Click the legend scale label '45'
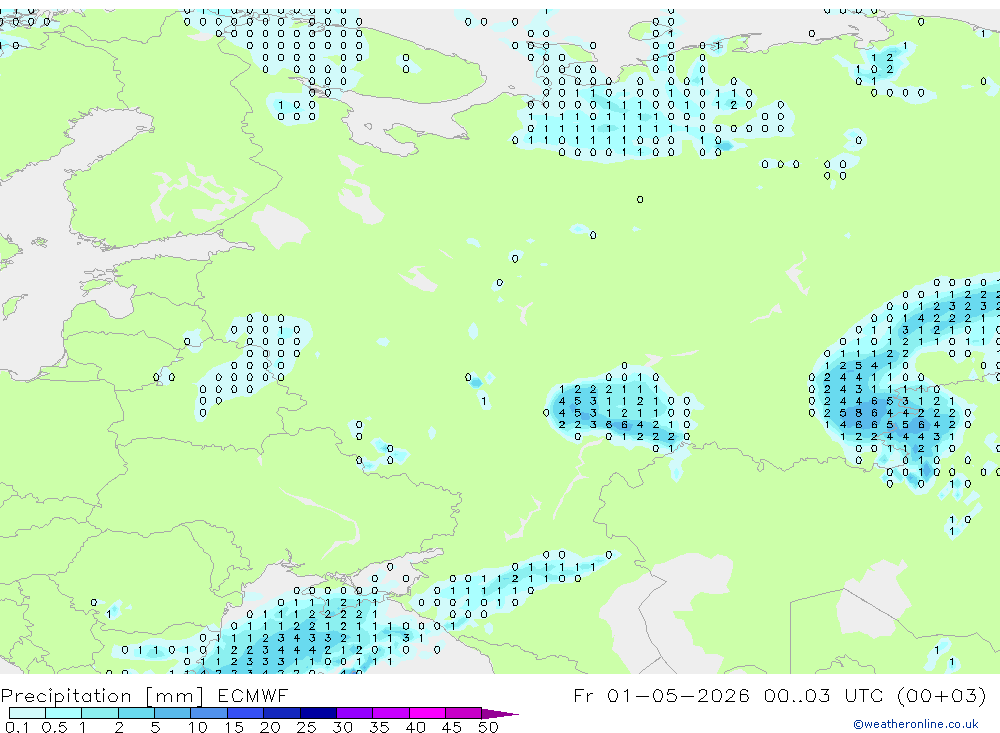Viewport: 1000px width, 733px height. (x=452, y=727)
